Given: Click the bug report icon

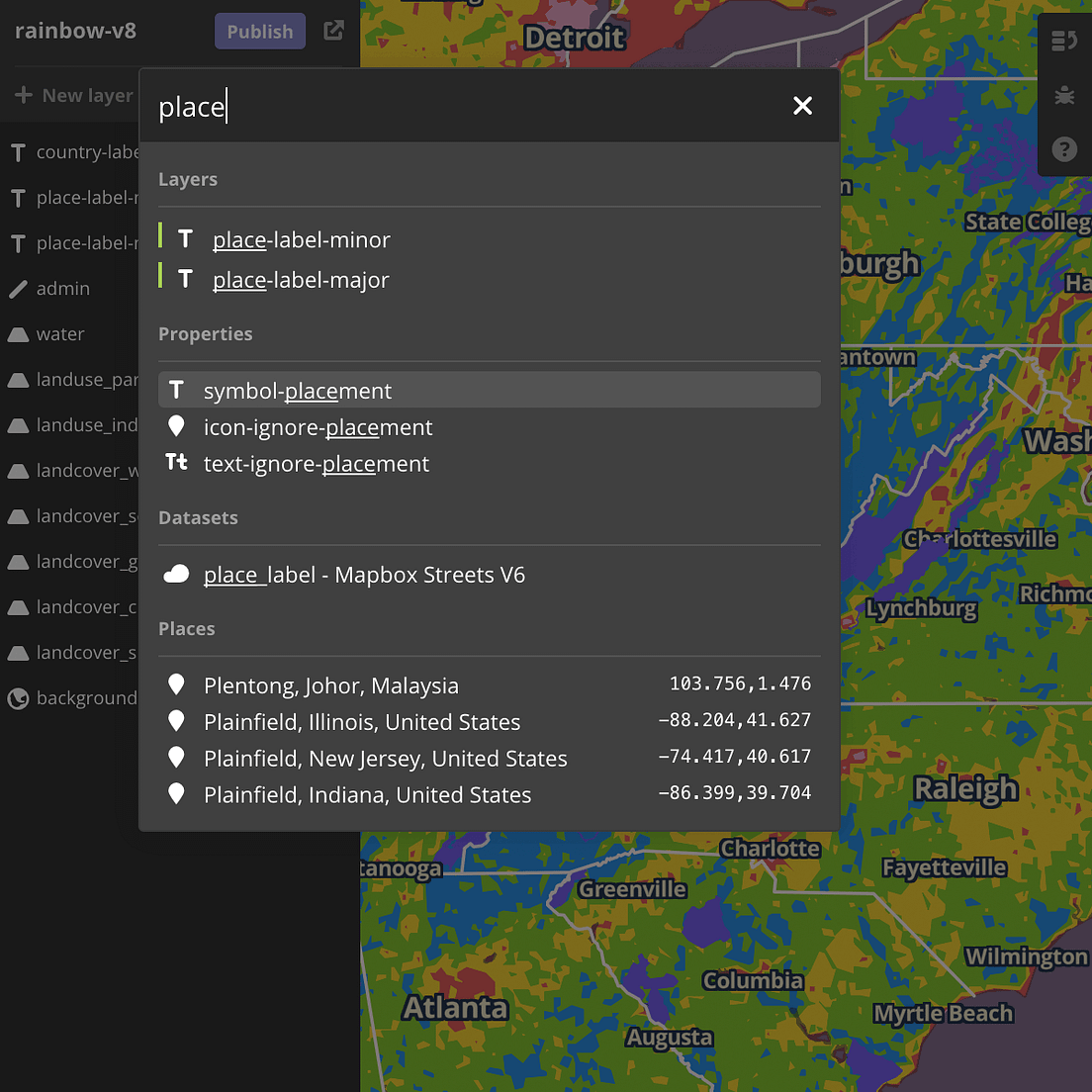Looking at the screenshot, I should (x=1064, y=95).
